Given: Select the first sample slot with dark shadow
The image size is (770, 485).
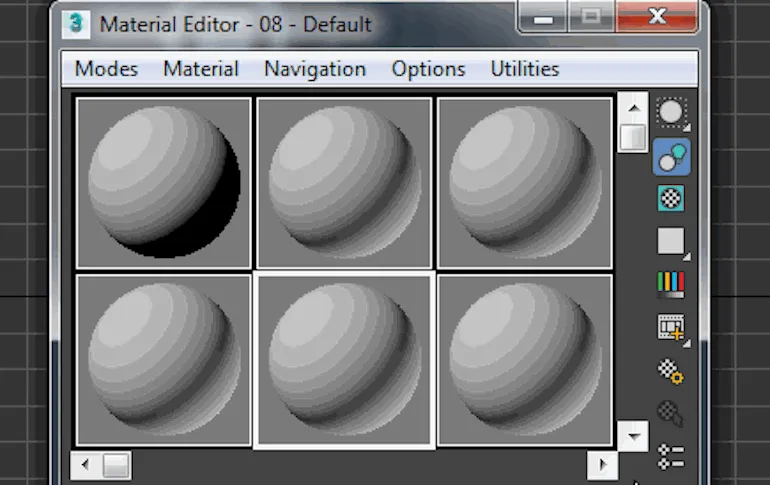Looking at the screenshot, I should pyautogui.click(x=164, y=183).
